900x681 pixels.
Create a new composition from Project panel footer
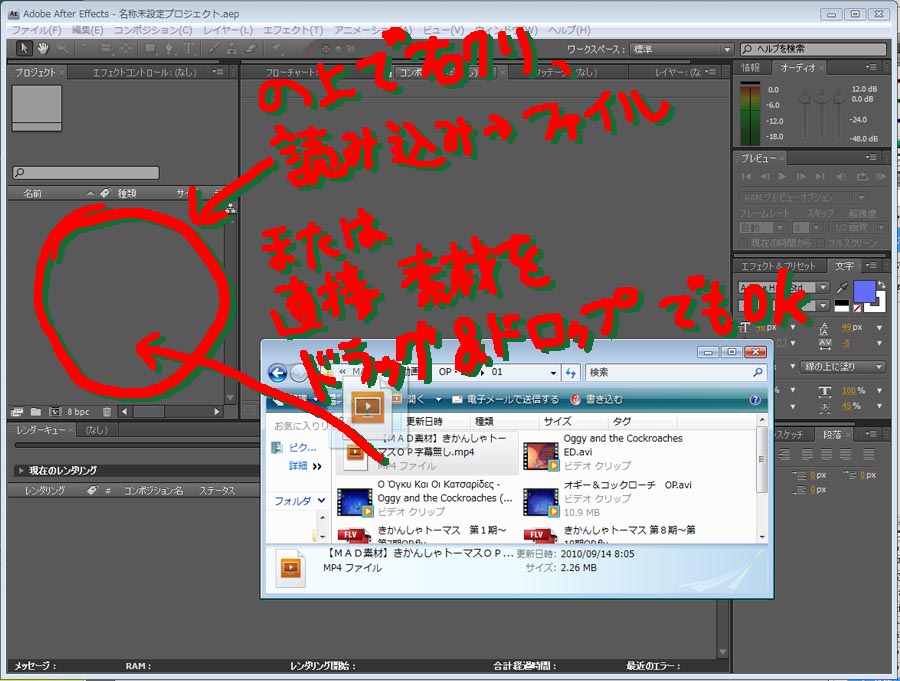tap(55, 412)
